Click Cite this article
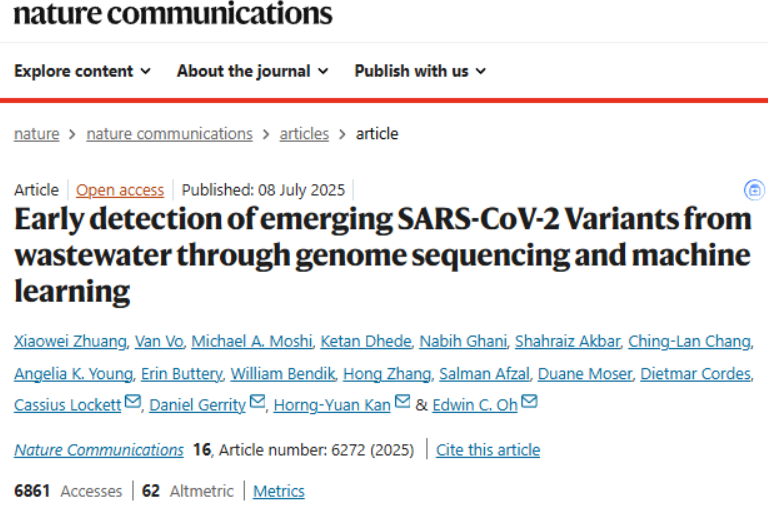Viewport: 768px width, 507px height. coord(488,450)
